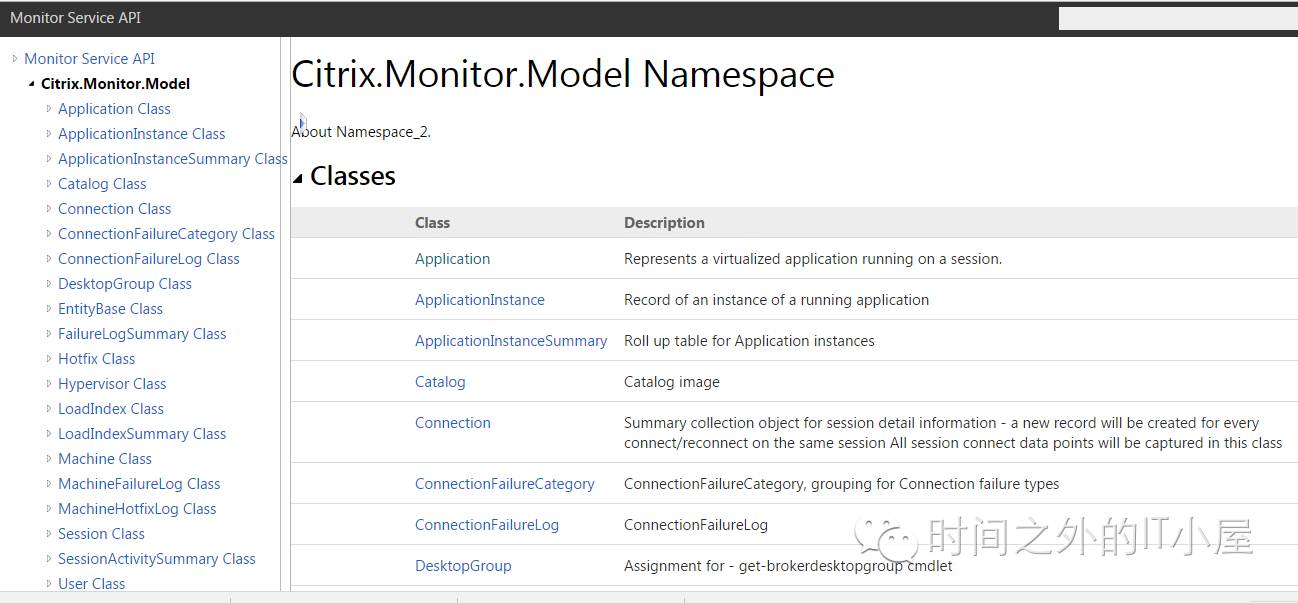Click the Citrix.Monitor.Model Namespace page heading
Image resolution: width=1298 pixels, height=603 pixels.
click(563, 75)
